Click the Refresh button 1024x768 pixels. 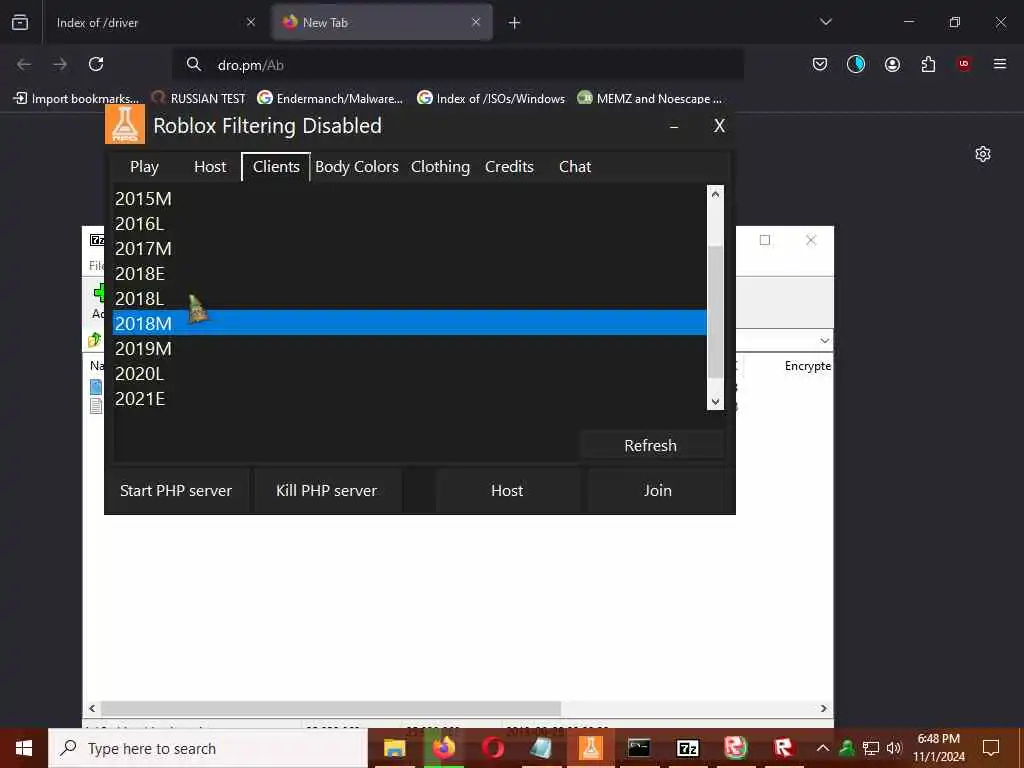[x=651, y=445]
